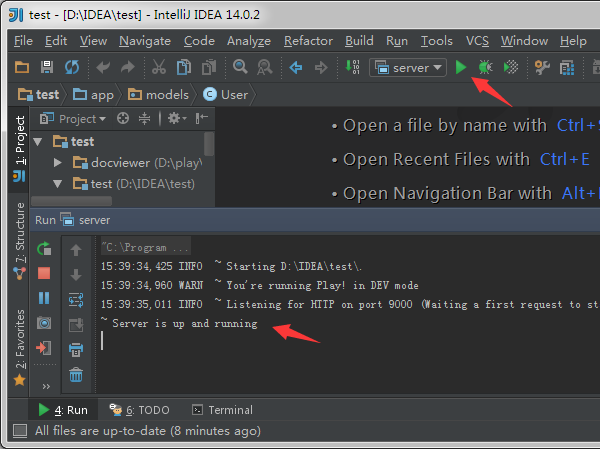
Task: Open Settings wrench icon
Action: coord(542,68)
